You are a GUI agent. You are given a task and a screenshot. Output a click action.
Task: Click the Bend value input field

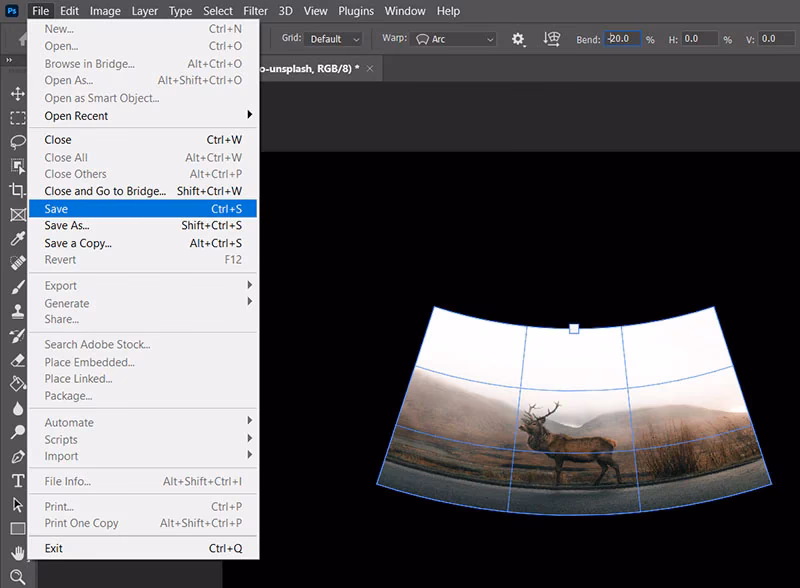(x=621, y=39)
